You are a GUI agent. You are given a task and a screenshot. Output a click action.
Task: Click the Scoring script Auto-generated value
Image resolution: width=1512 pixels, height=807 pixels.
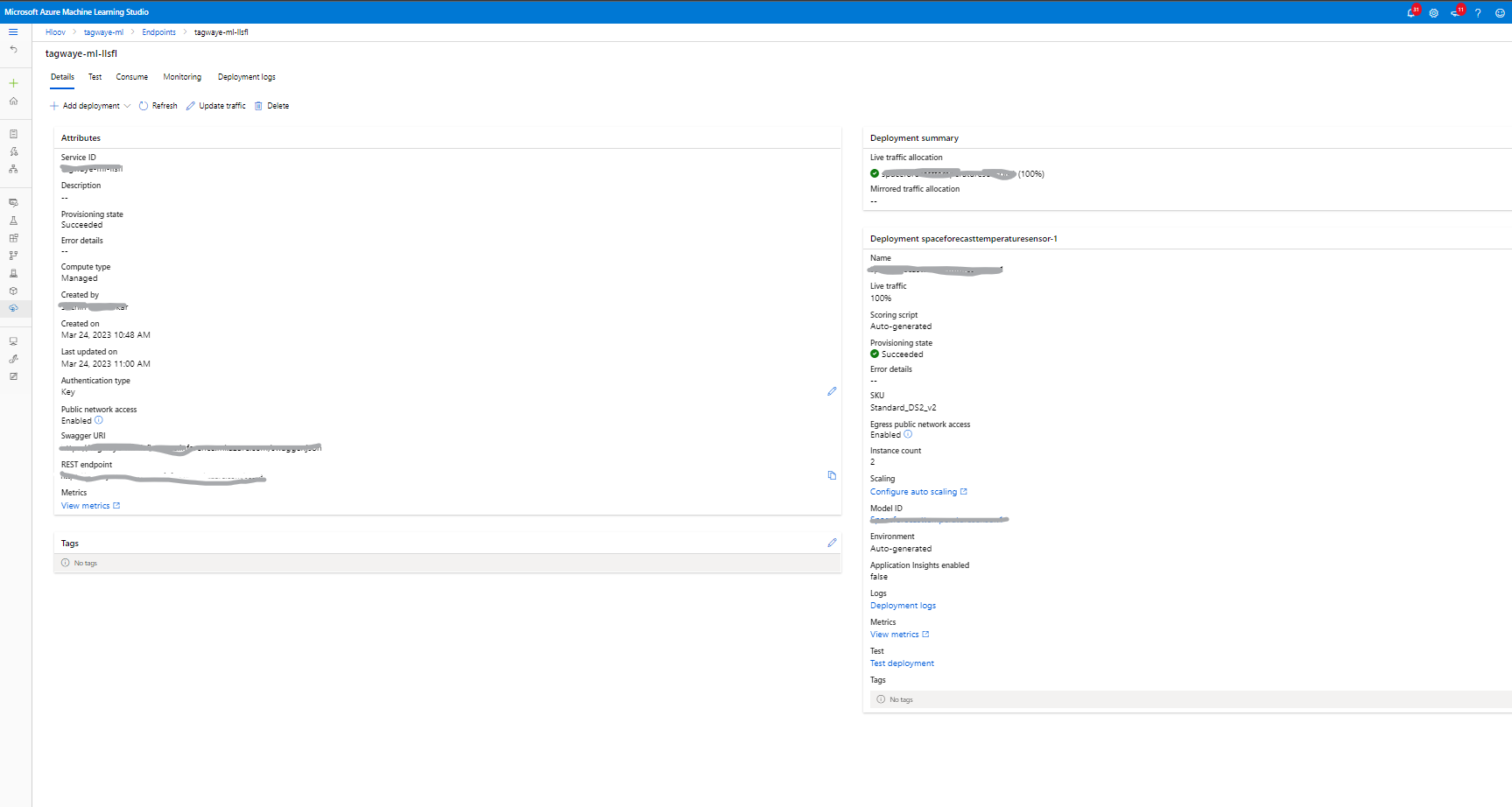pos(901,326)
